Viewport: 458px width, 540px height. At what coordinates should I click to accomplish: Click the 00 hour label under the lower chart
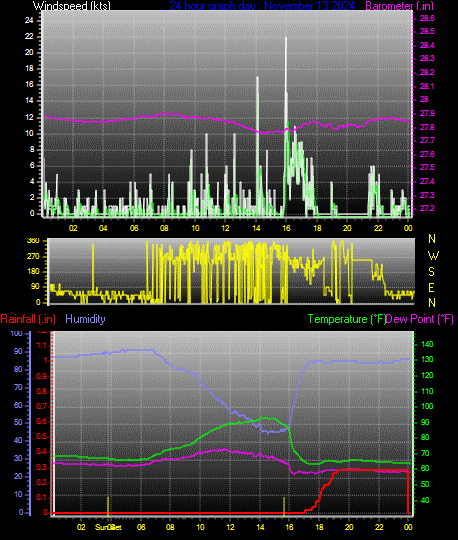408,527
